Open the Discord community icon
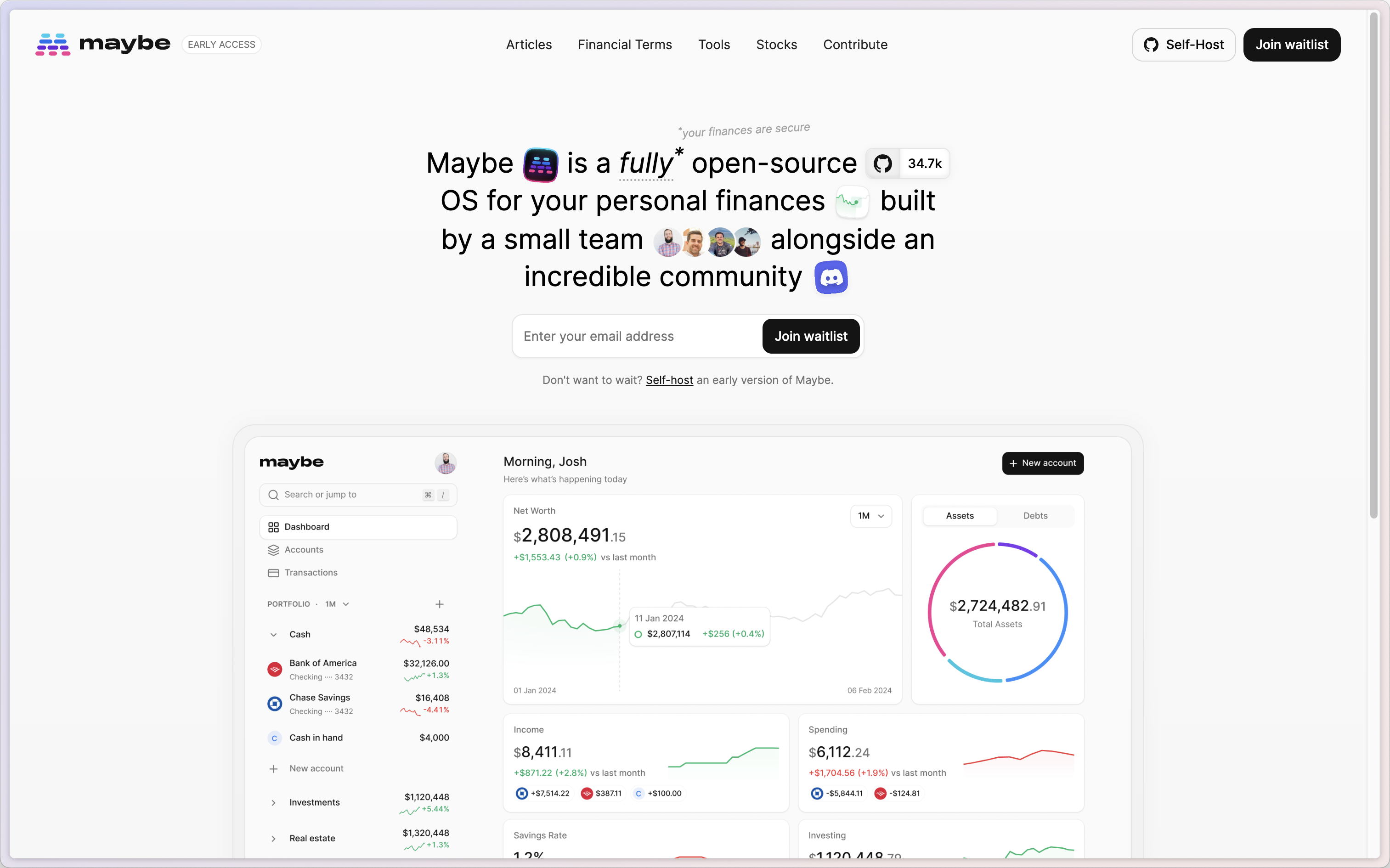 (831, 277)
